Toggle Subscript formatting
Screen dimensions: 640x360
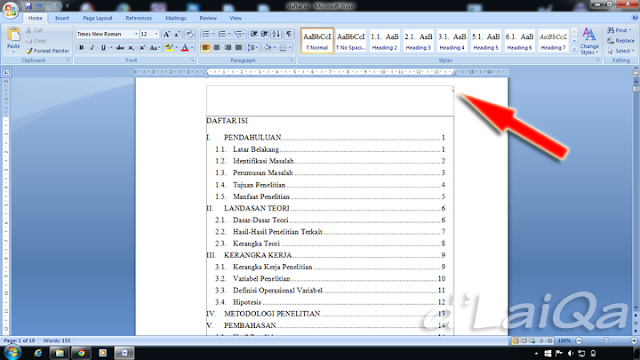pos(131,48)
